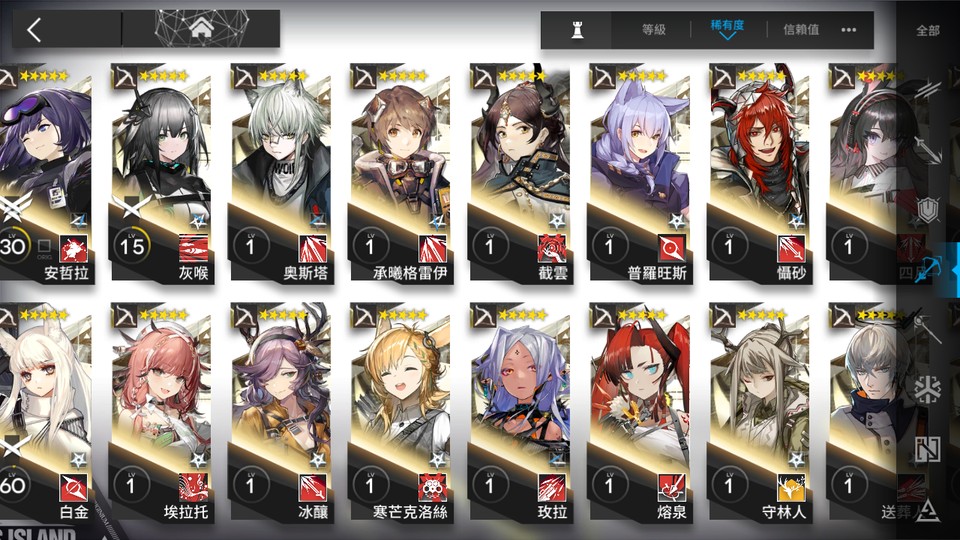This screenshot has height=540, width=960.
Task: Open more sort options with the three dots
Action: [x=849, y=29]
